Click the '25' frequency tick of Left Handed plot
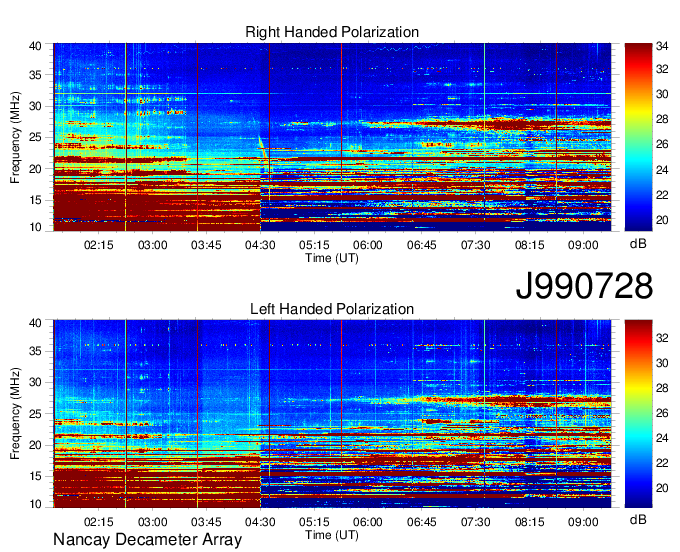Viewport: 680px width, 552px height. (x=35, y=414)
